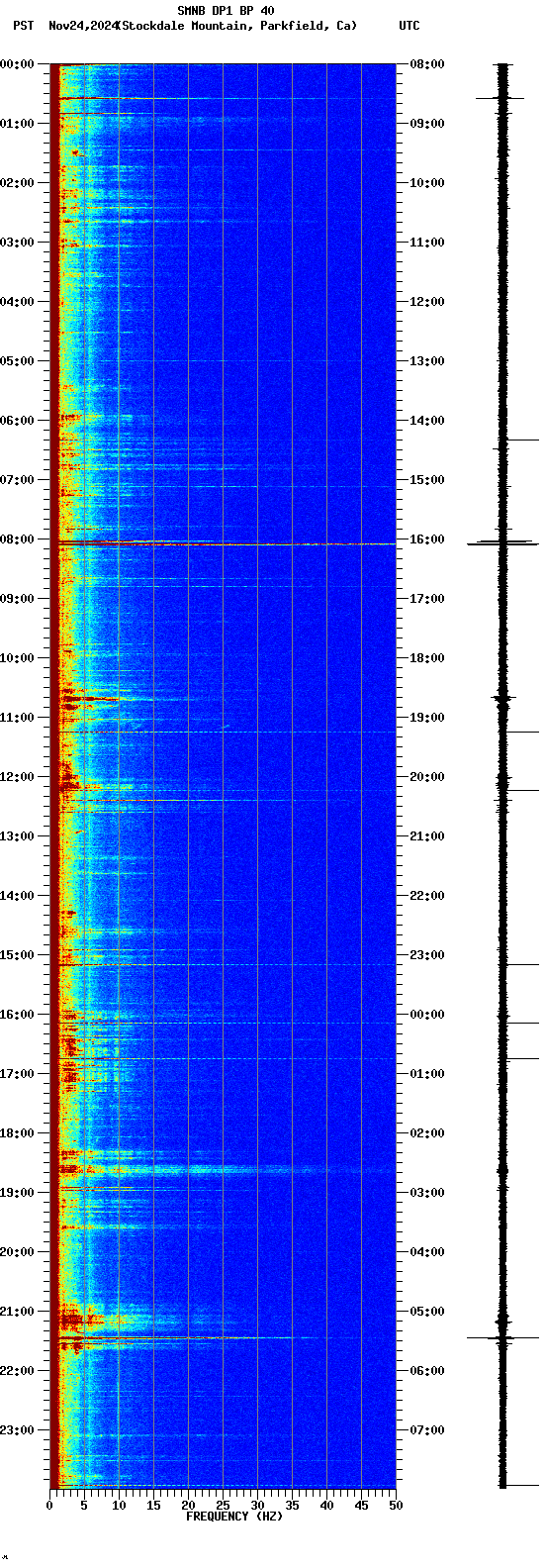Click the 05:00 label on PST axis
Image resolution: width=546 pixels, height=1568 pixels.
click(17, 361)
